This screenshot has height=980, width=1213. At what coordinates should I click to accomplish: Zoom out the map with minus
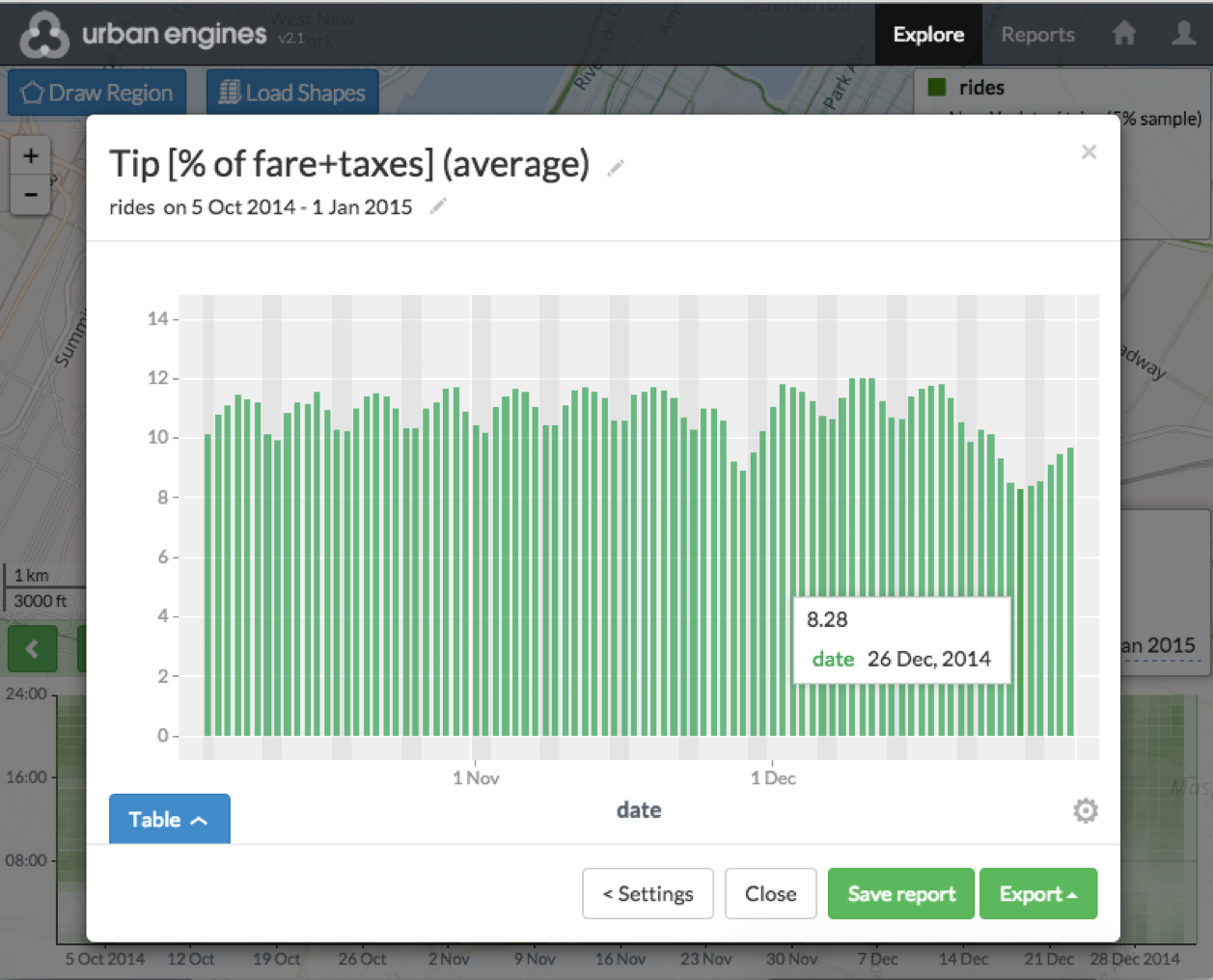(31, 195)
